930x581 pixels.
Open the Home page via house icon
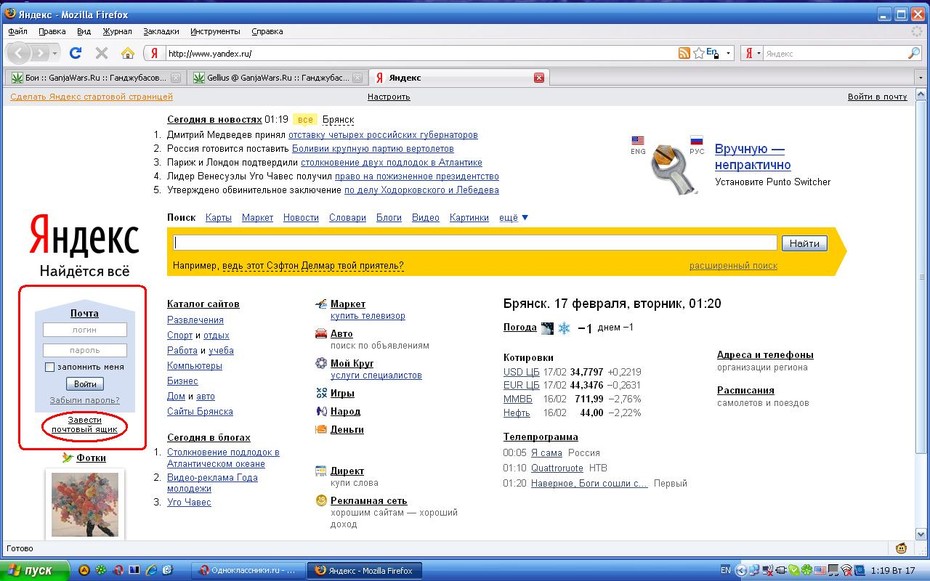(128, 53)
